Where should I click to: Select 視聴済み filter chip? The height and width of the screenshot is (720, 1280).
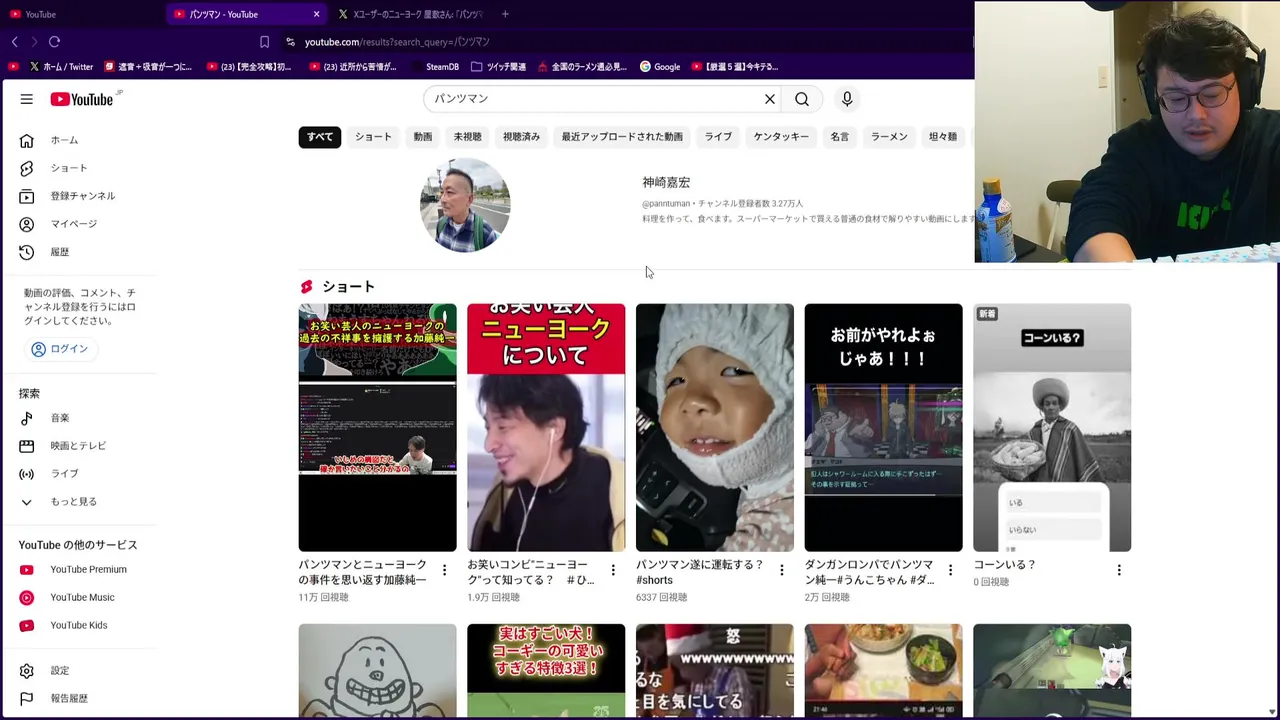[x=521, y=137]
